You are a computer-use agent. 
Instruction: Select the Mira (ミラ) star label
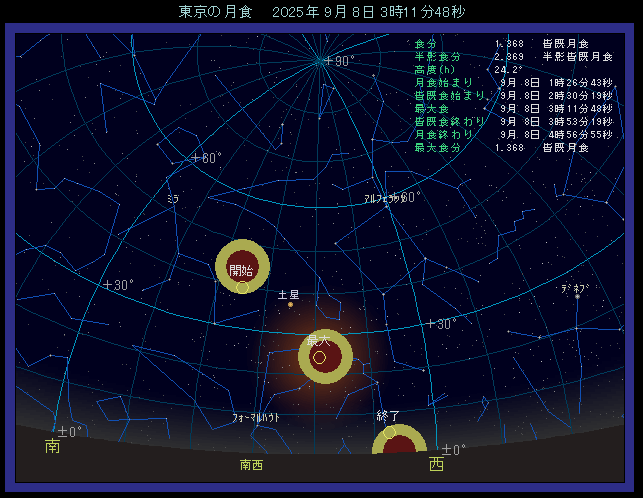(173, 199)
